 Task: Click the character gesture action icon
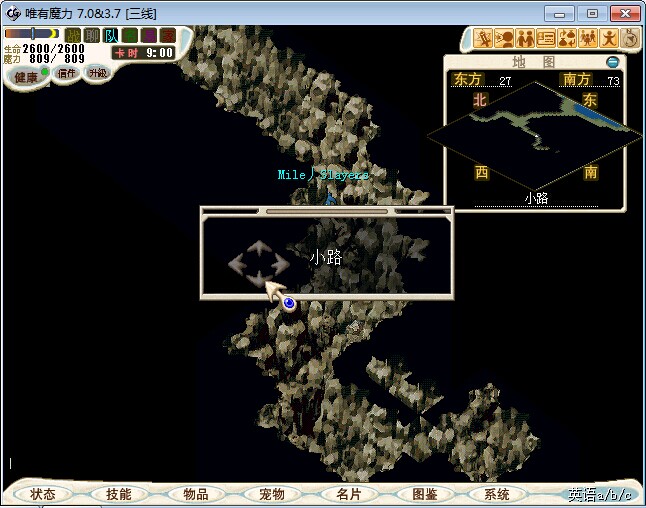(609, 39)
